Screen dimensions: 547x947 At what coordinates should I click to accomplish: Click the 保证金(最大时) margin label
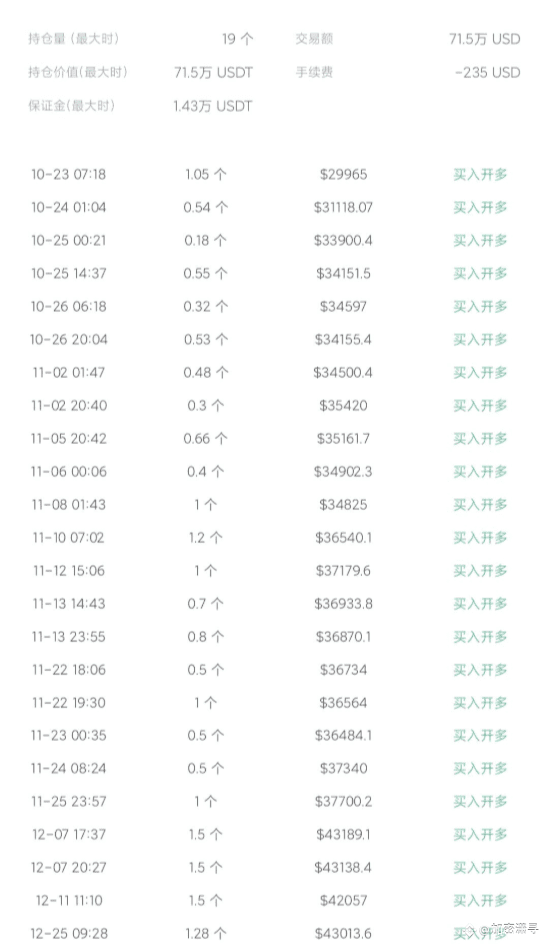coord(71,106)
